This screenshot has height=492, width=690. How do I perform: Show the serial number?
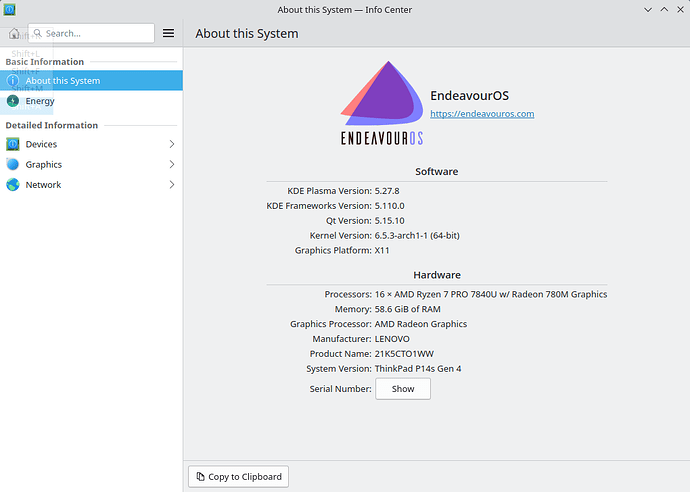coord(403,389)
